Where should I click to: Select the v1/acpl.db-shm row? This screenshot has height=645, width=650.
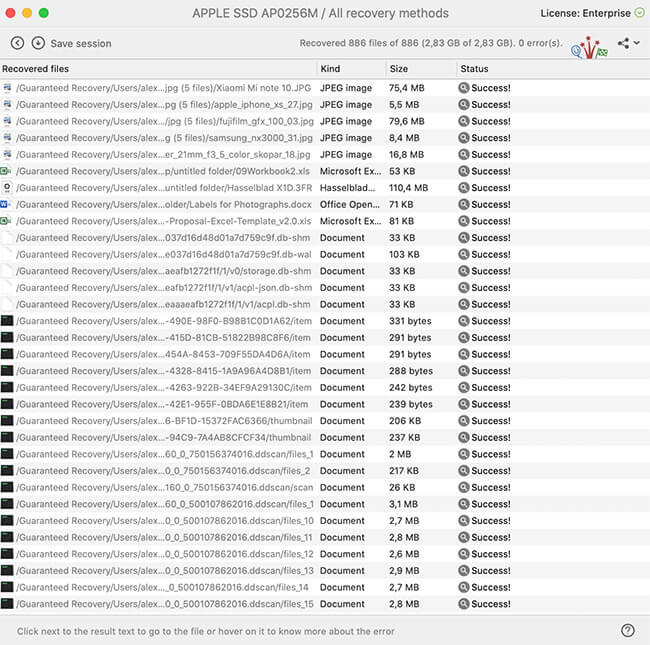tap(325, 304)
